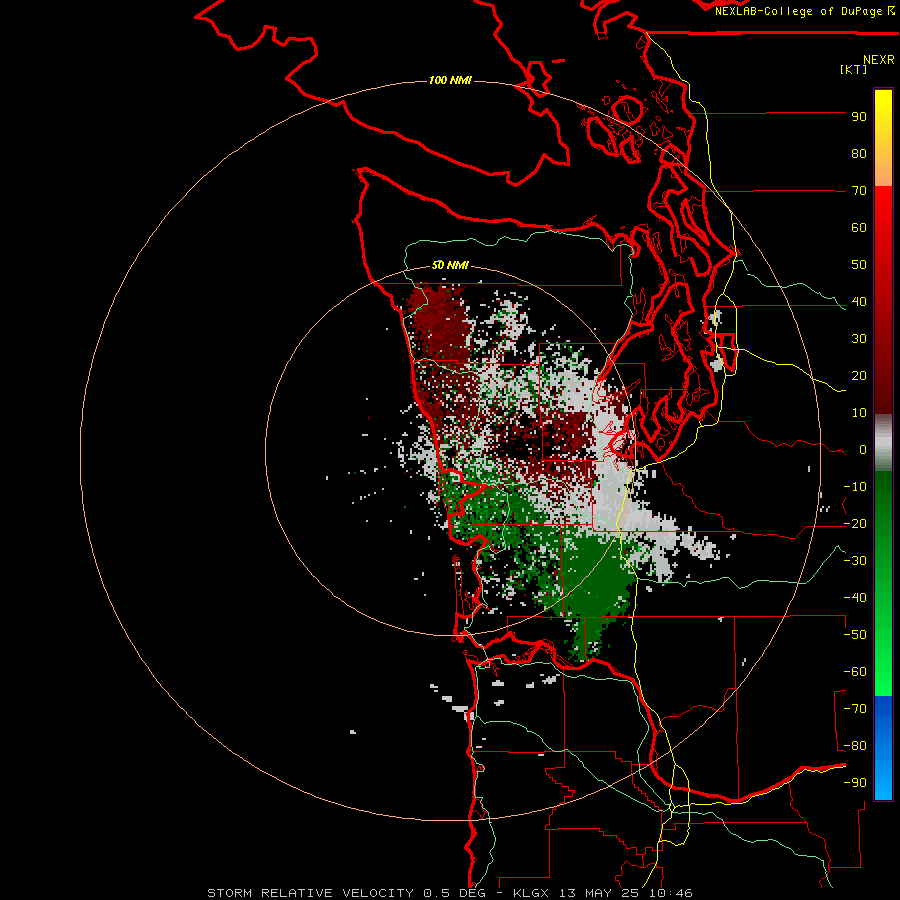Click the 'NEXR' label at top right
This screenshot has height=900, width=900.
879,60
